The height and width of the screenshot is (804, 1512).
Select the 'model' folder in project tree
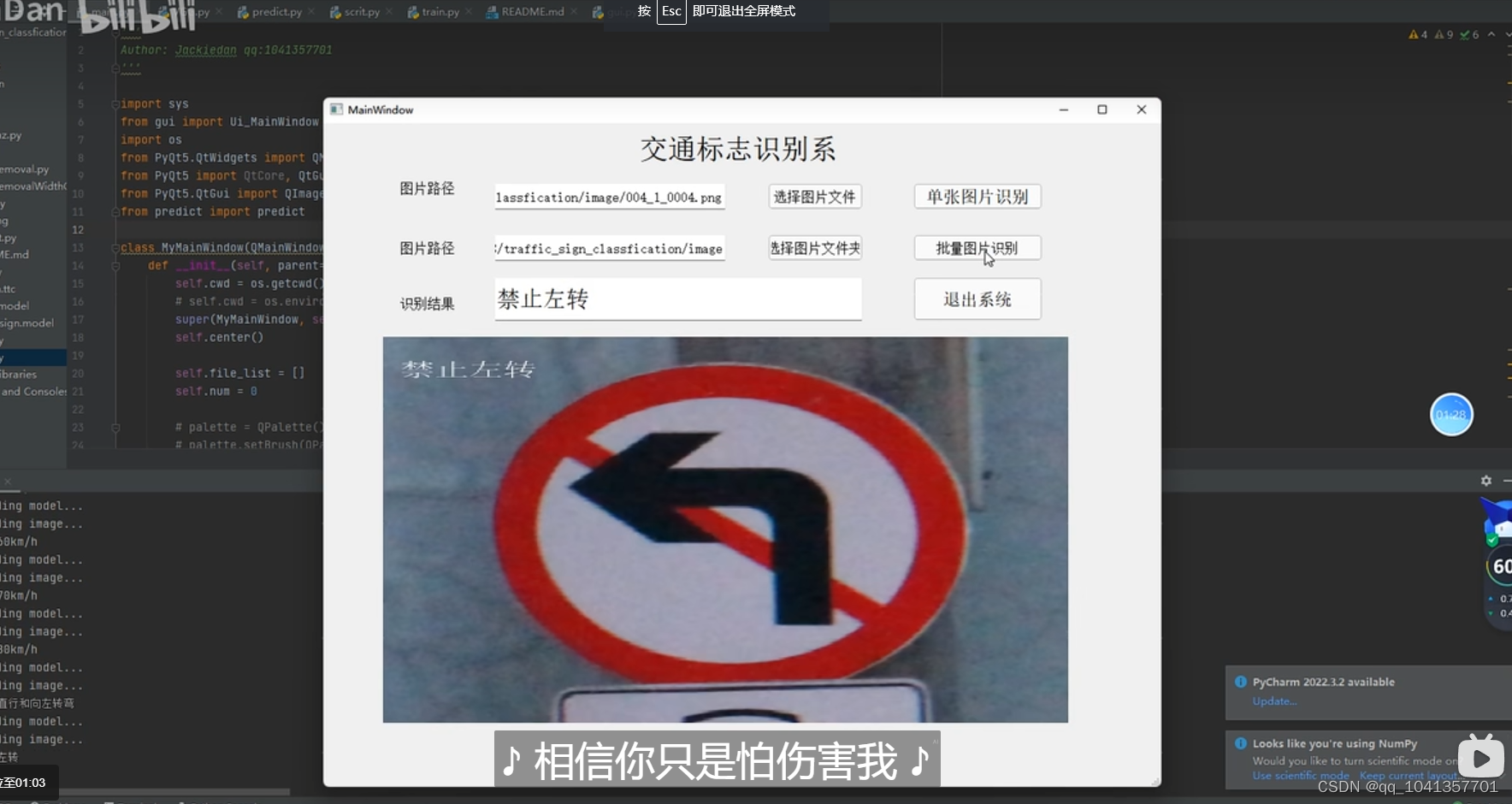(x=15, y=306)
